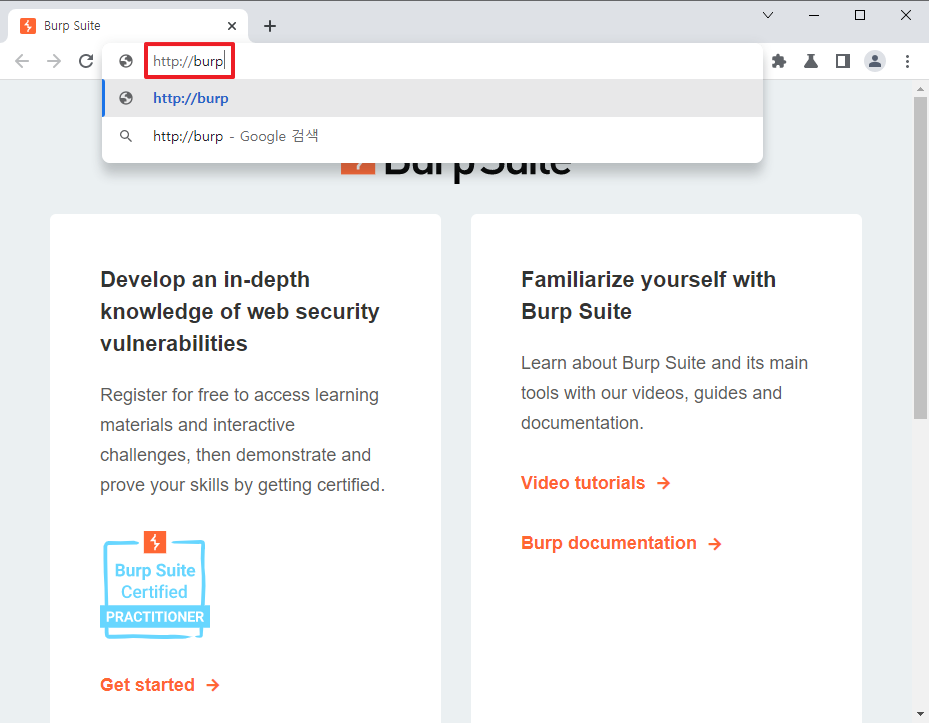The image size is (929, 723).
Task: Click the heading about web security vulnerabilities
Action: (x=240, y=312)
